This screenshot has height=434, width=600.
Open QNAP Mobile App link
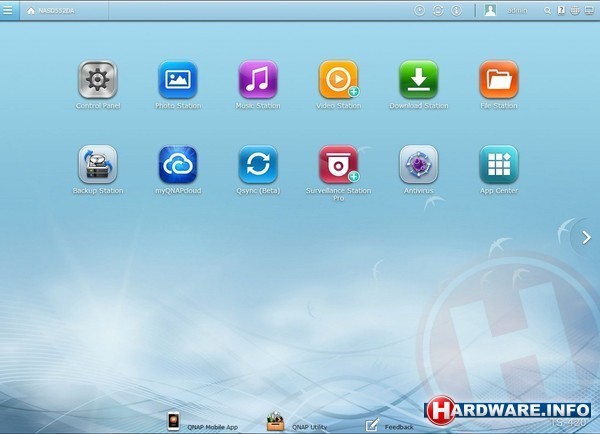click(203, 422)
